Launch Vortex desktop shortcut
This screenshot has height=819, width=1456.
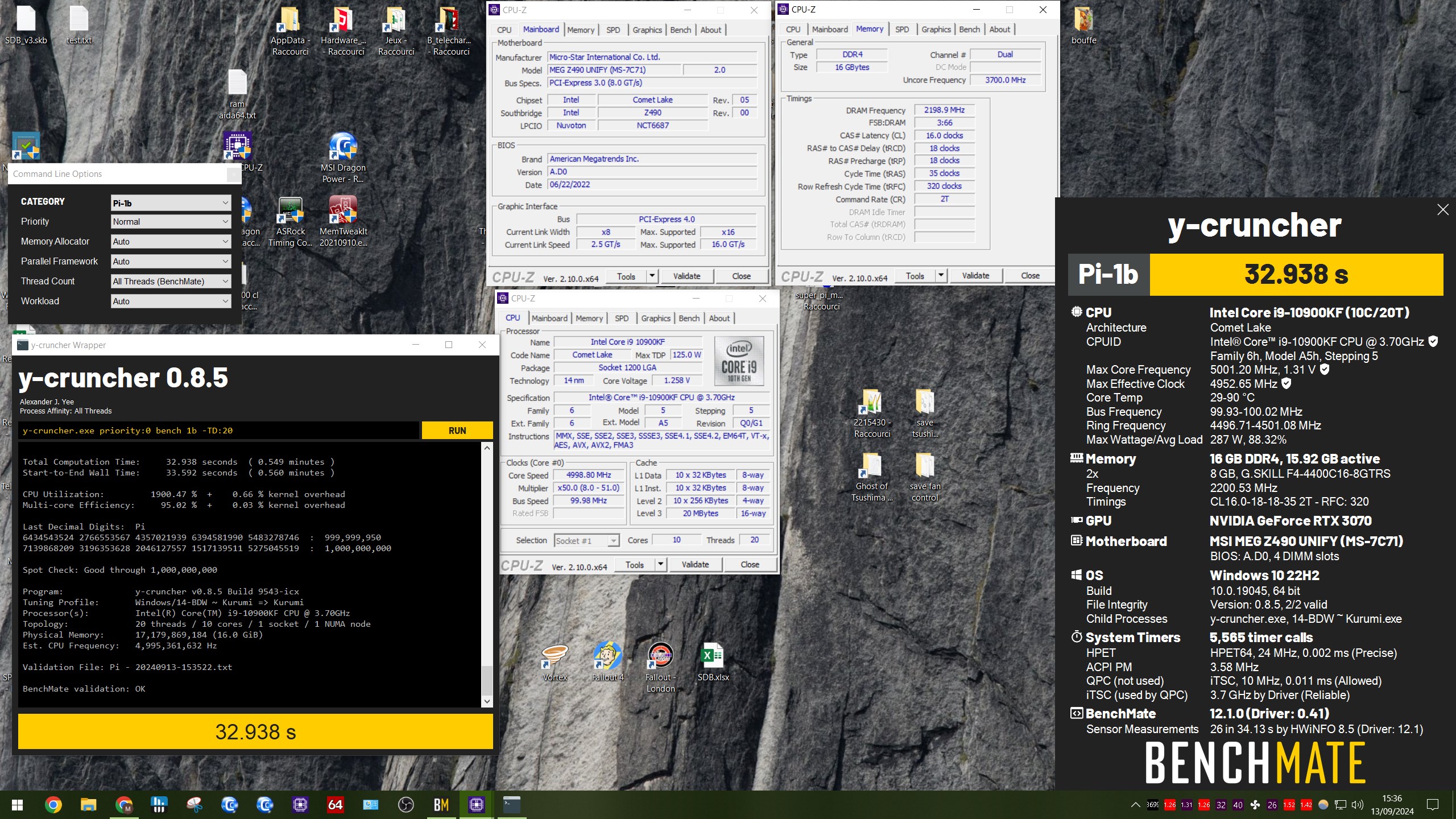tap(555, 663)
